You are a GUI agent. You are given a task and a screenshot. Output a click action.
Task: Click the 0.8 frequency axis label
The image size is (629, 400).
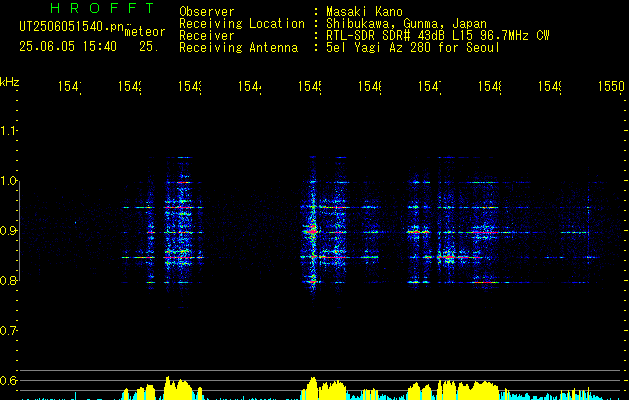(x=8, y=280)
